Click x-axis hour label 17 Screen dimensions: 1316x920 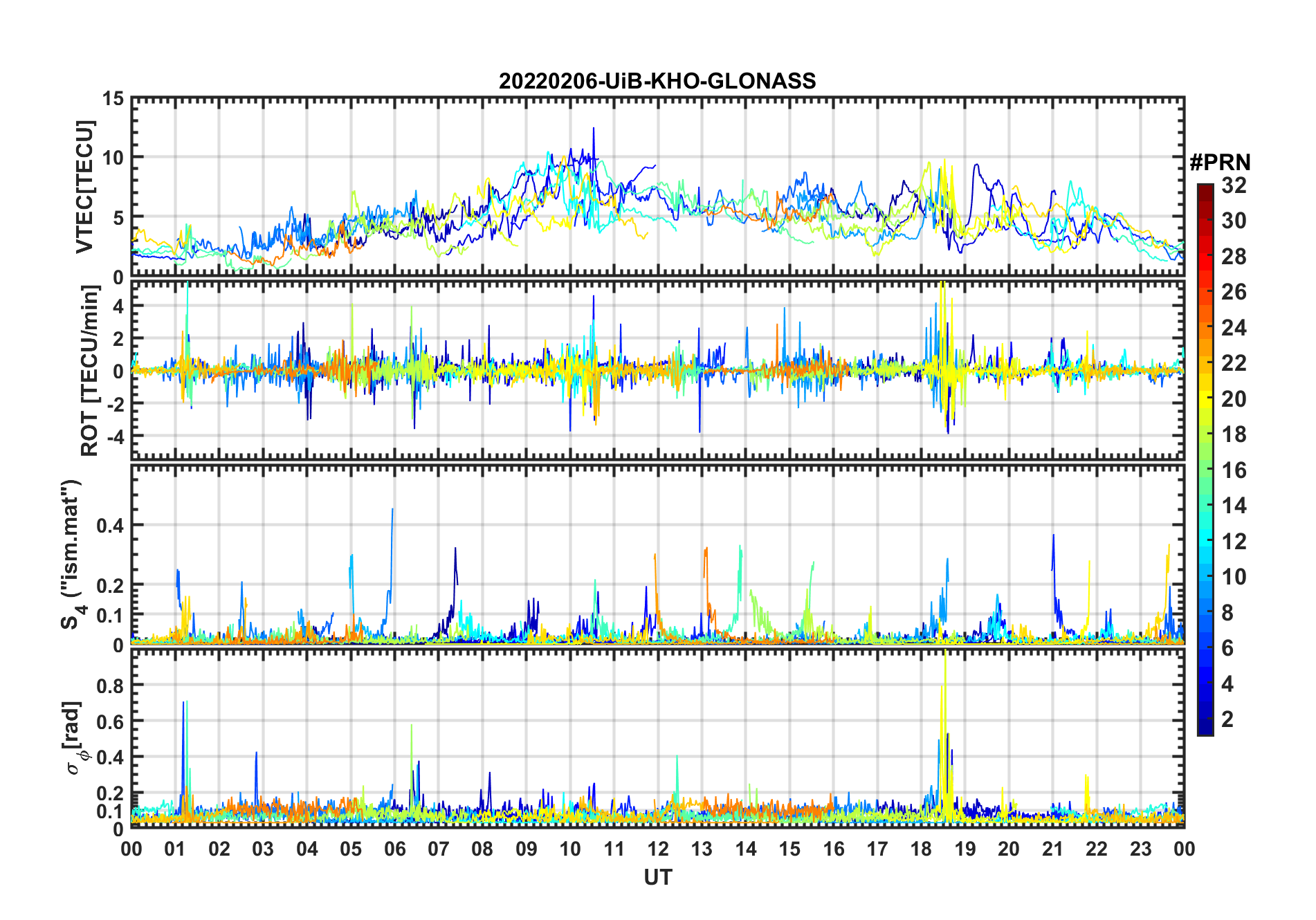877,849
